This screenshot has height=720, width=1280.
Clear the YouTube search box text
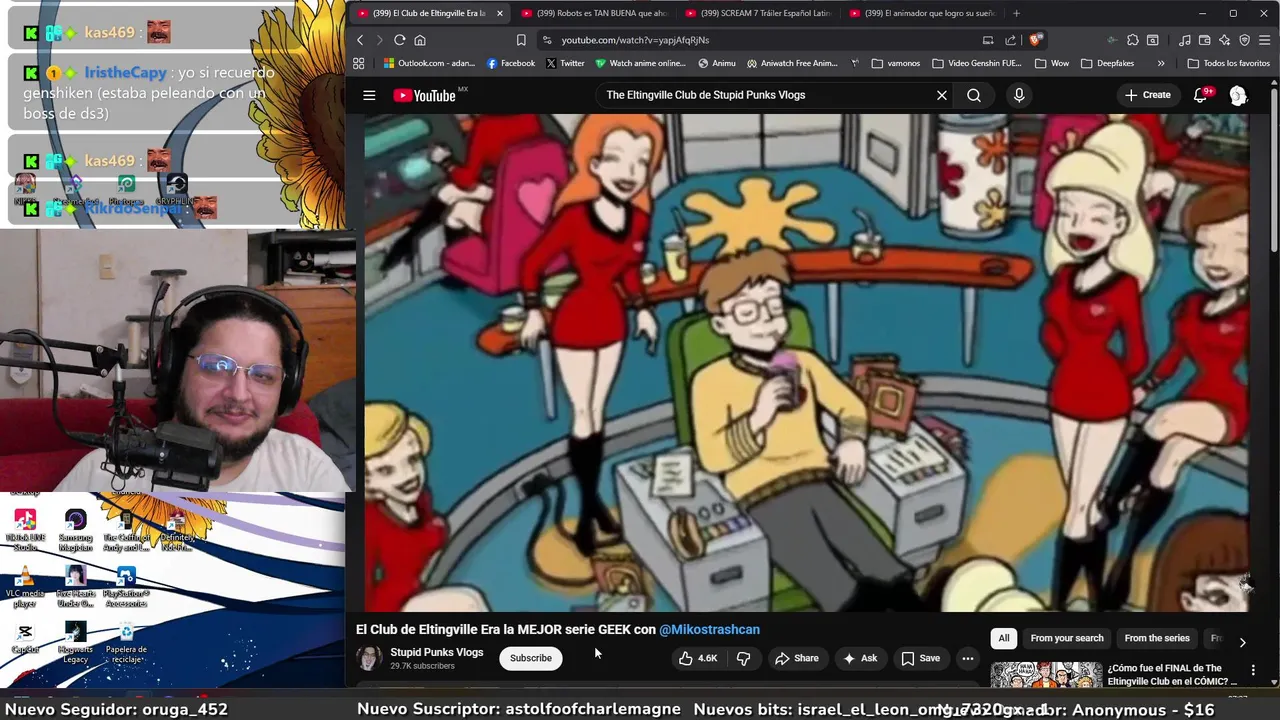(941, 95)
